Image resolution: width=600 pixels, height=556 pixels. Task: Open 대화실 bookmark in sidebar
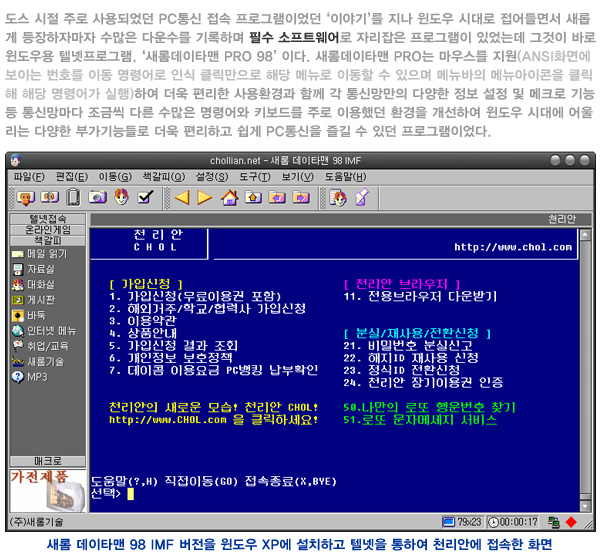coord(34,285)
